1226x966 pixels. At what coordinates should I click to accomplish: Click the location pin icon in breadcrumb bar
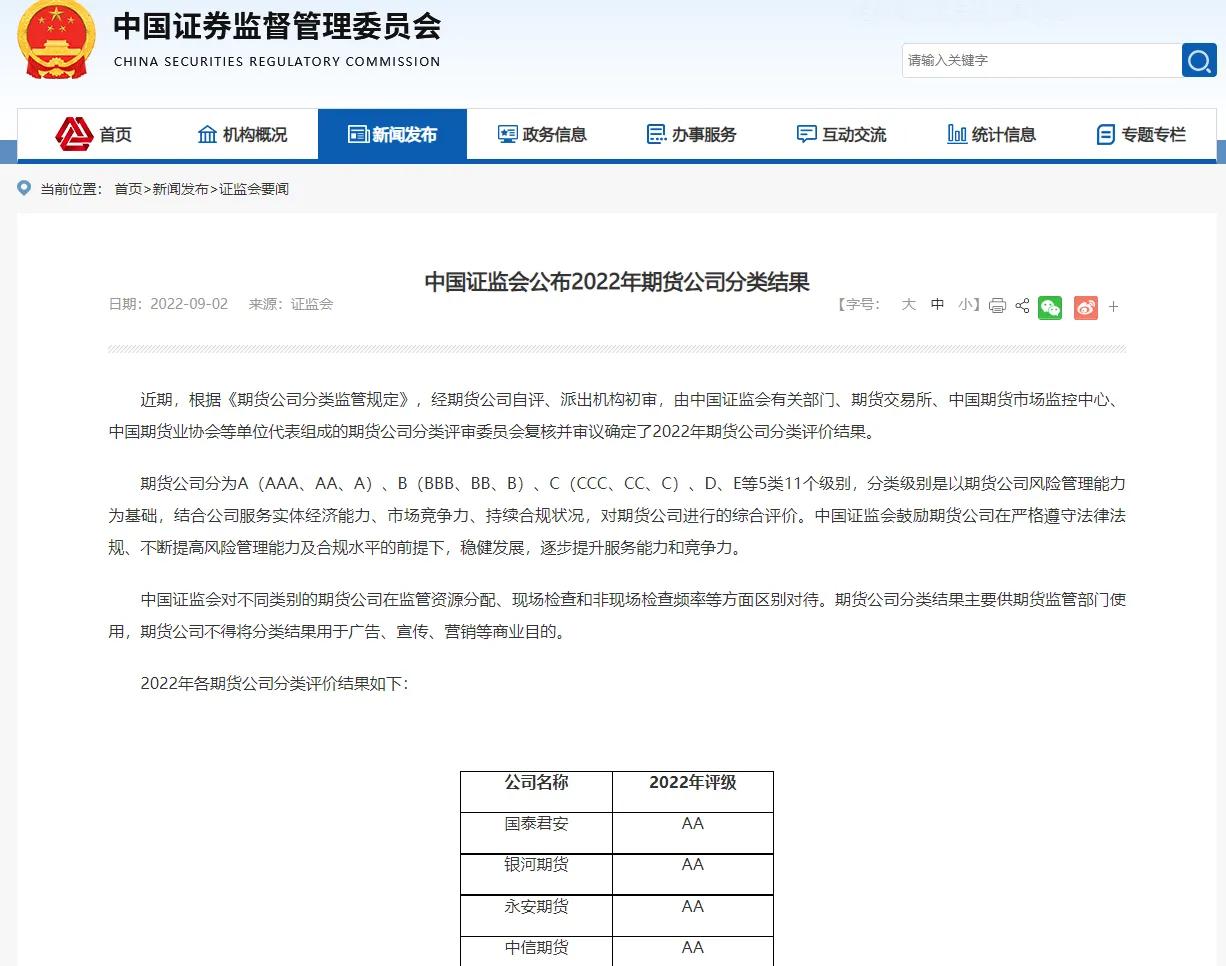[x=24, y=188]
